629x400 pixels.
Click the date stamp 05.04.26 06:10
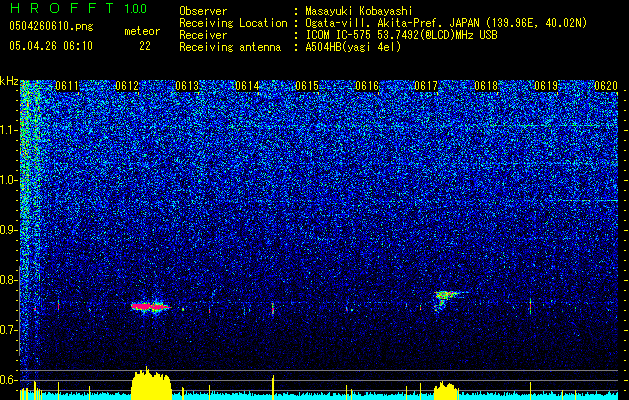(51, 46)
